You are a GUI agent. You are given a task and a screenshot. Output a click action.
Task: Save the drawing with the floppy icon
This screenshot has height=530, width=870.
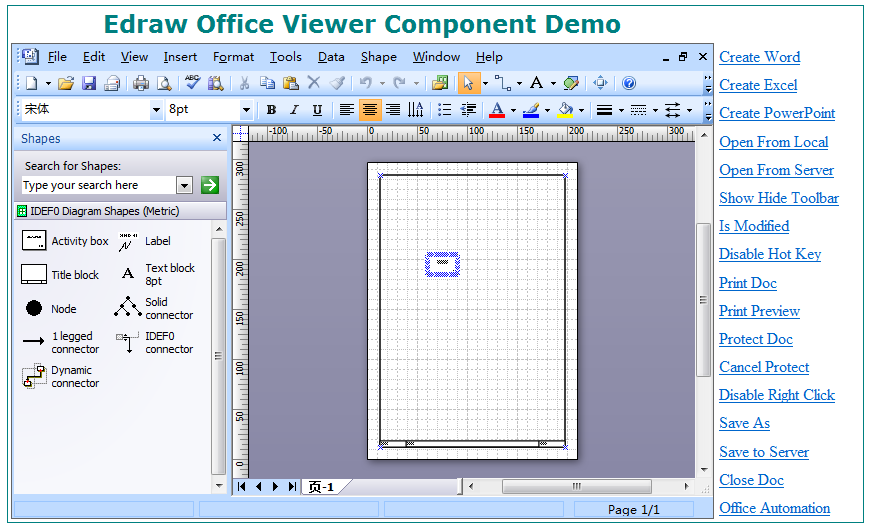point(89,83)
